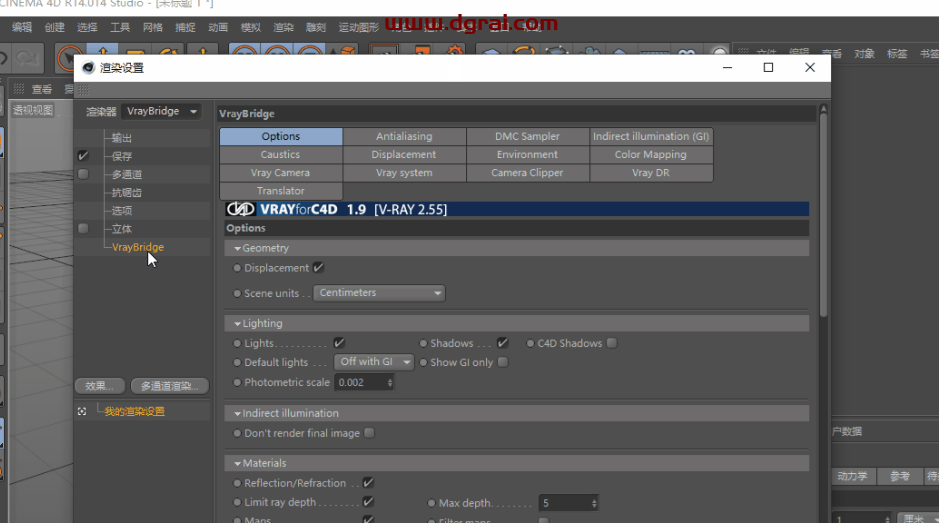Select 选项 in the render settings list
This screenshot has width=939, height=523.
122,211
